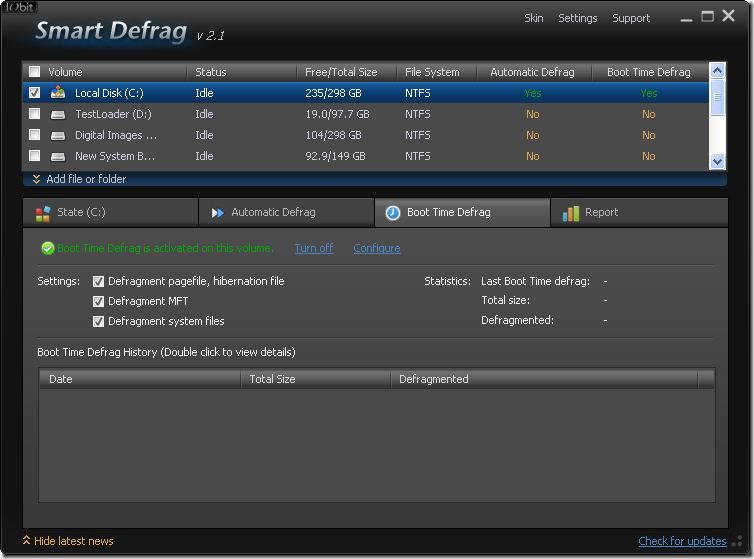This screenshot has width=754, height=559.
Task: Click the Configure link
Action: click(377, 248)
